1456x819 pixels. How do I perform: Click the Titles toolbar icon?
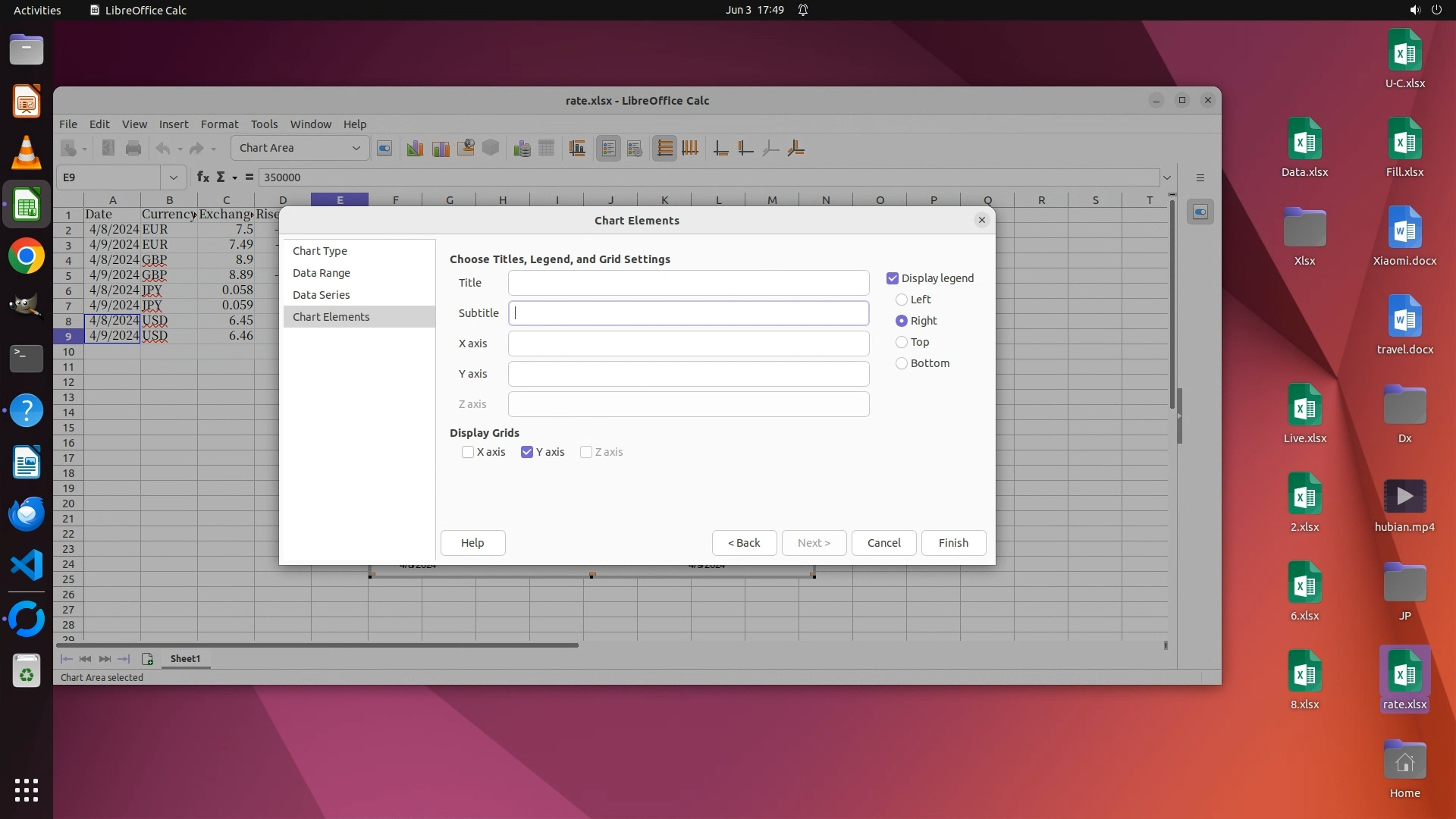[x=577, y=149]
